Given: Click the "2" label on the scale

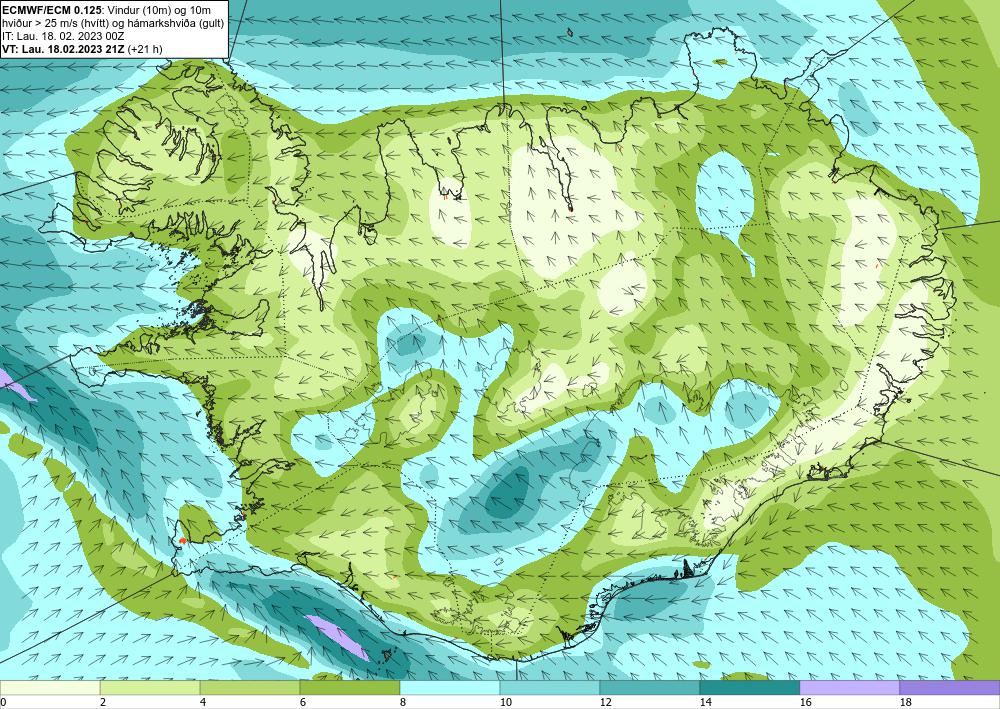Looking at the screenshot, I should tap(103, 703).
